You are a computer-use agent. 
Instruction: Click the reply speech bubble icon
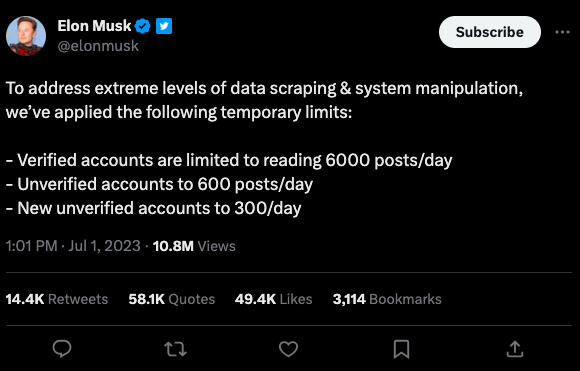pos(62,349)
